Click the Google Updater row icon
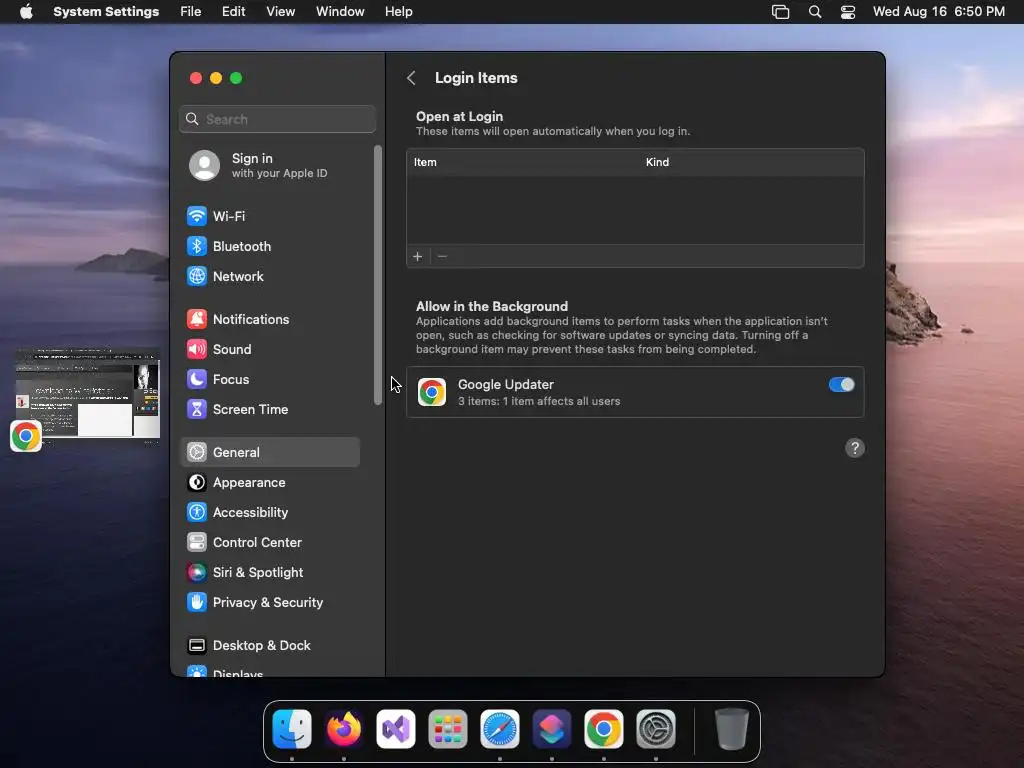The image size is (1024, 768). (432, 392)
